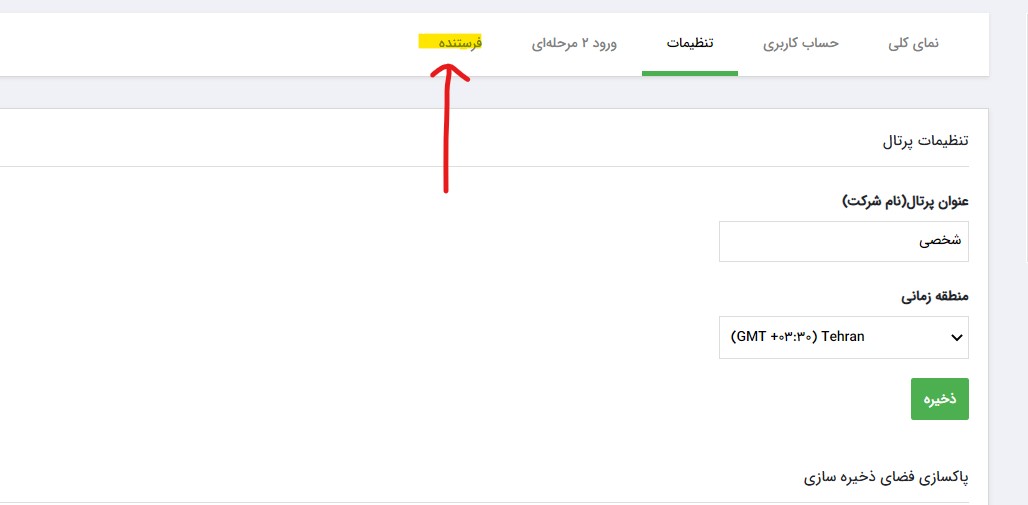The height and width of the screenshot is (505, 1028).
Task: Click the تنظیمات پرتال heading
Action: (x=926, y=141)
